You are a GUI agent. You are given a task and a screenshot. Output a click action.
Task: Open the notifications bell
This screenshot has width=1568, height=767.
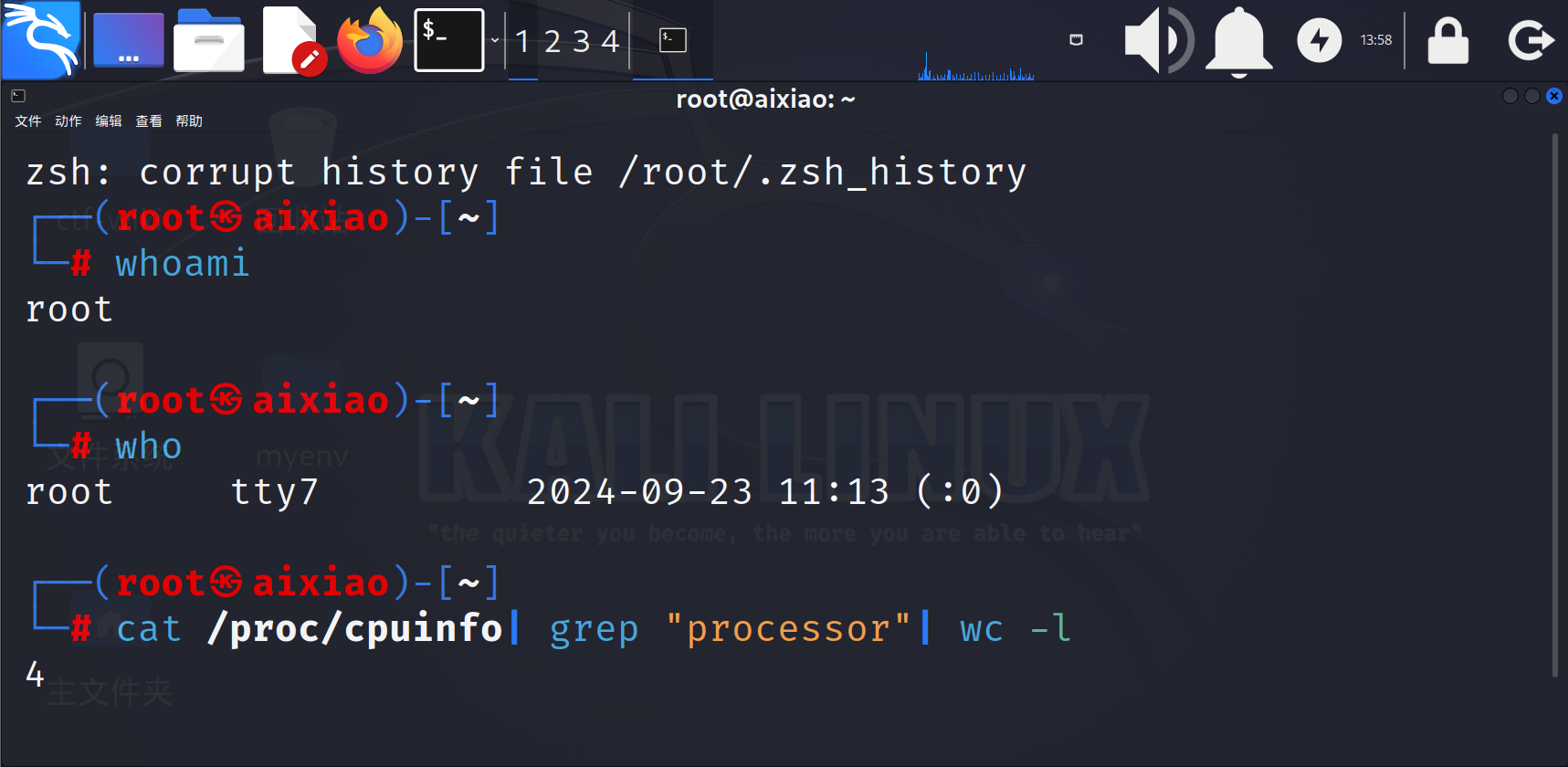click(1239, 42)
